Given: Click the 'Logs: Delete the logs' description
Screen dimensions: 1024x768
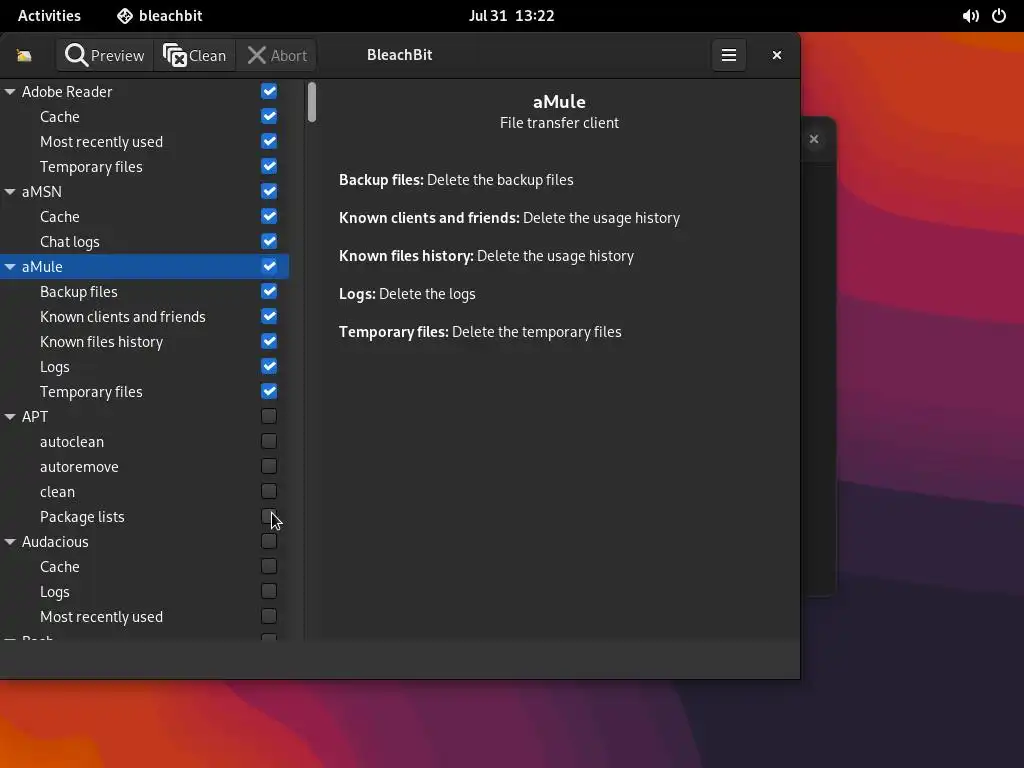Looking at the screenshot, I should [x=407, y=294].
